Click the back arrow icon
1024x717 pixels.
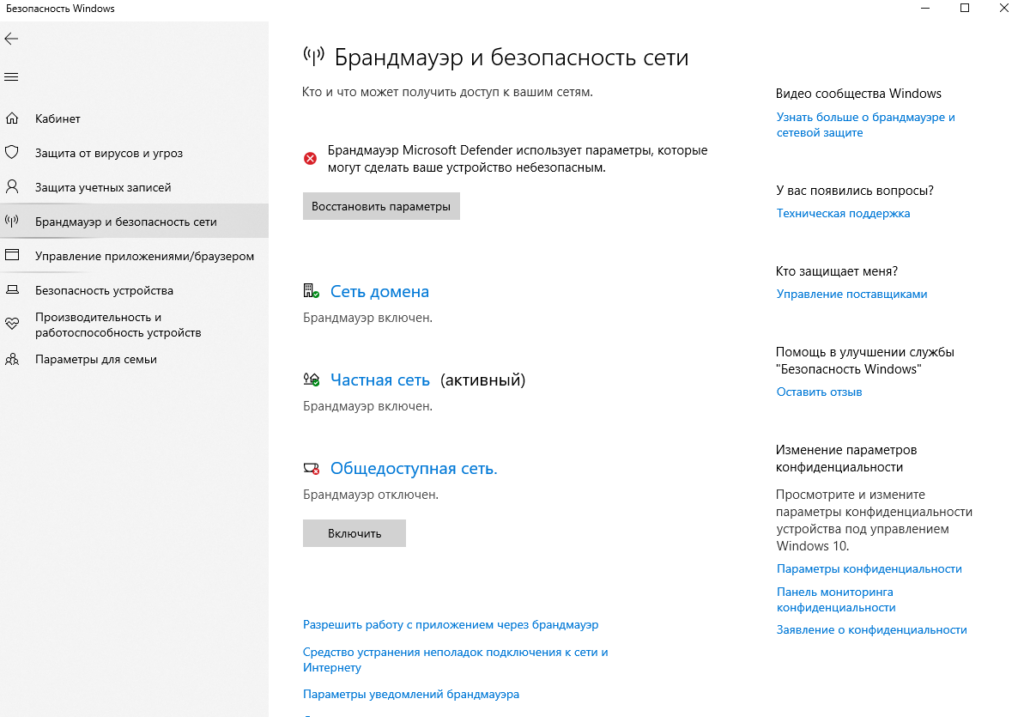(x=11, y=39)
